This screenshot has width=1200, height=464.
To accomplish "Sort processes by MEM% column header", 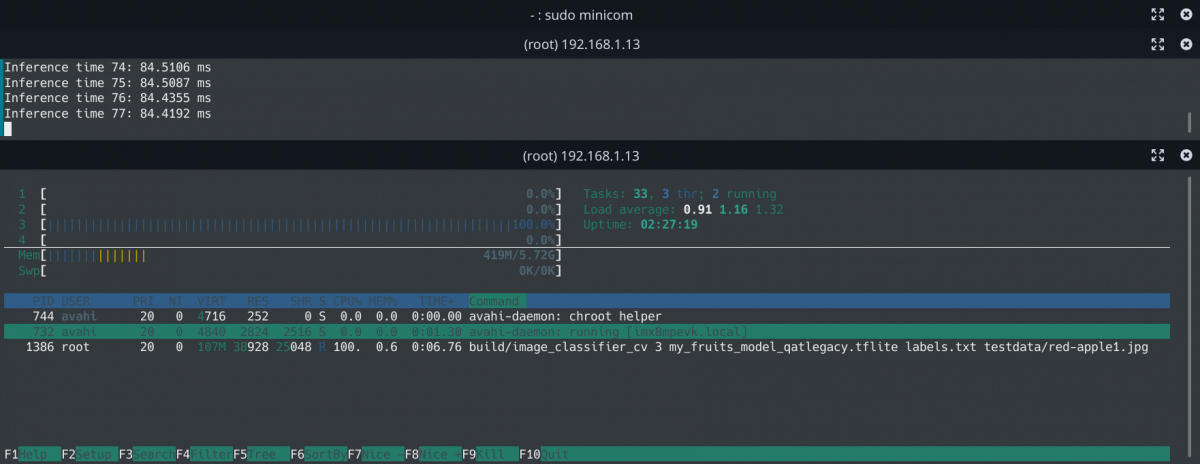I will pos(382,301).
